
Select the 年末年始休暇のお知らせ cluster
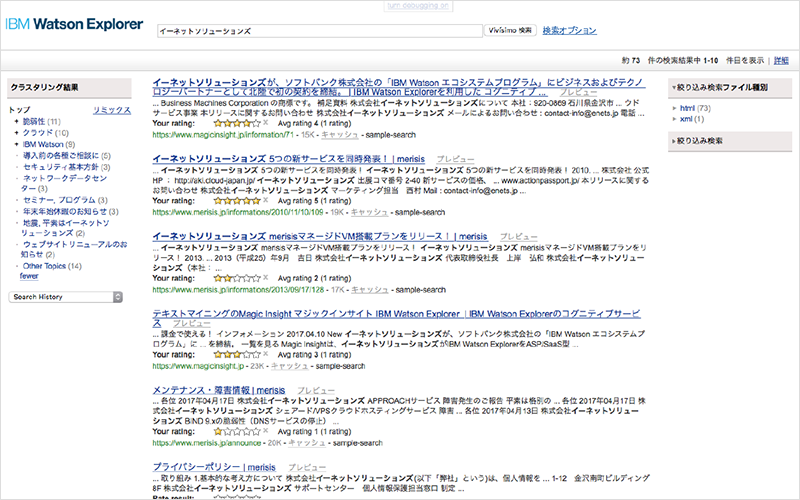[x=65, y=211]
